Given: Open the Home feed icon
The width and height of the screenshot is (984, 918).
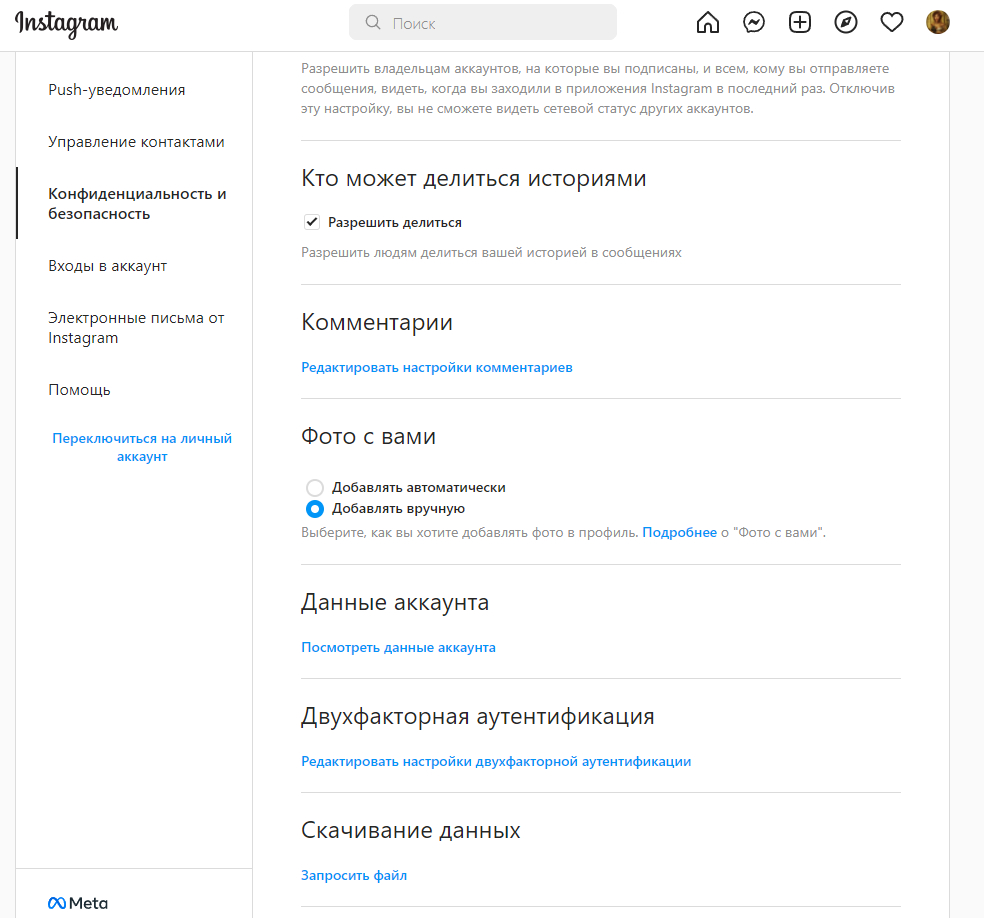Looking at the screenshot, I should pyautogui.click(x=707, y=21).
